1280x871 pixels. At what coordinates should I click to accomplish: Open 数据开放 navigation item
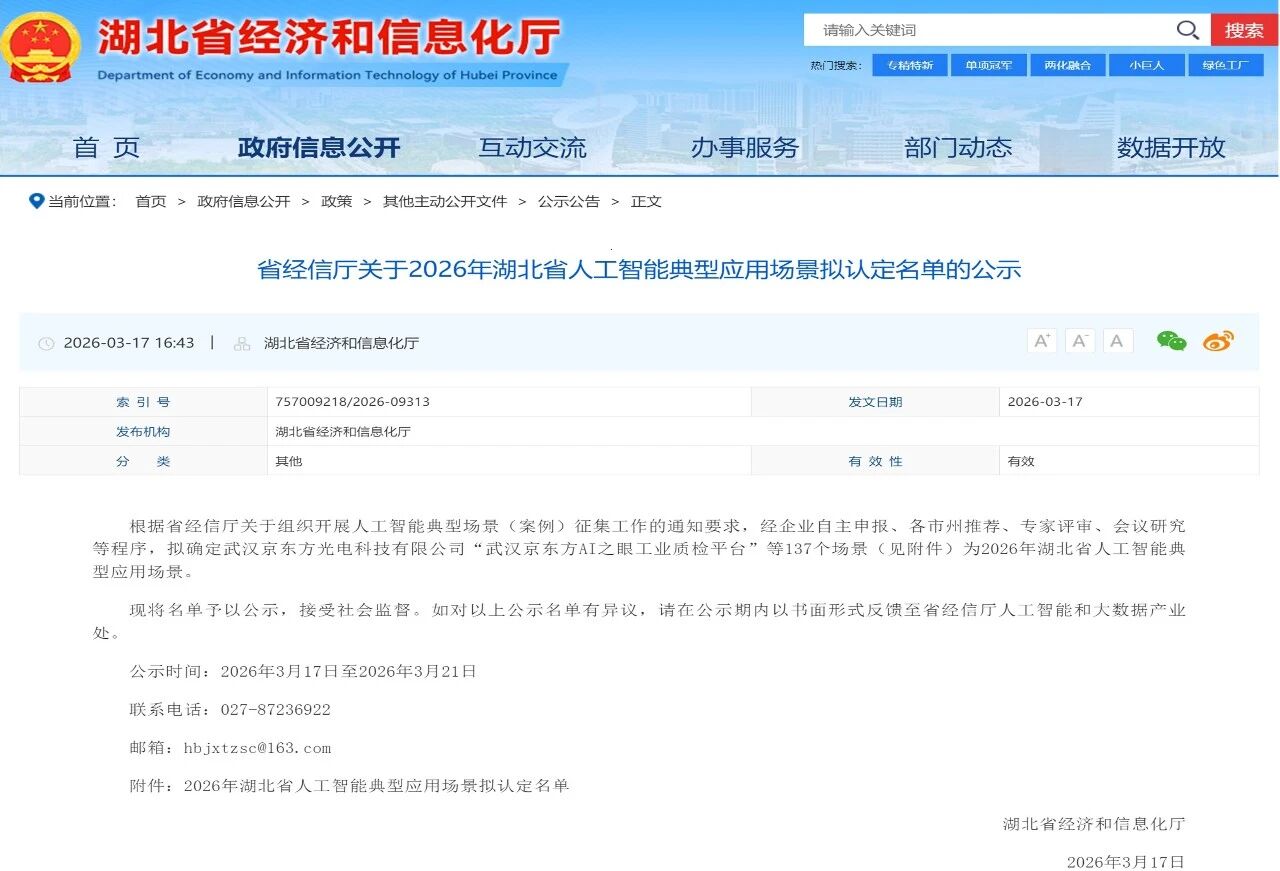coord(1171,148)
